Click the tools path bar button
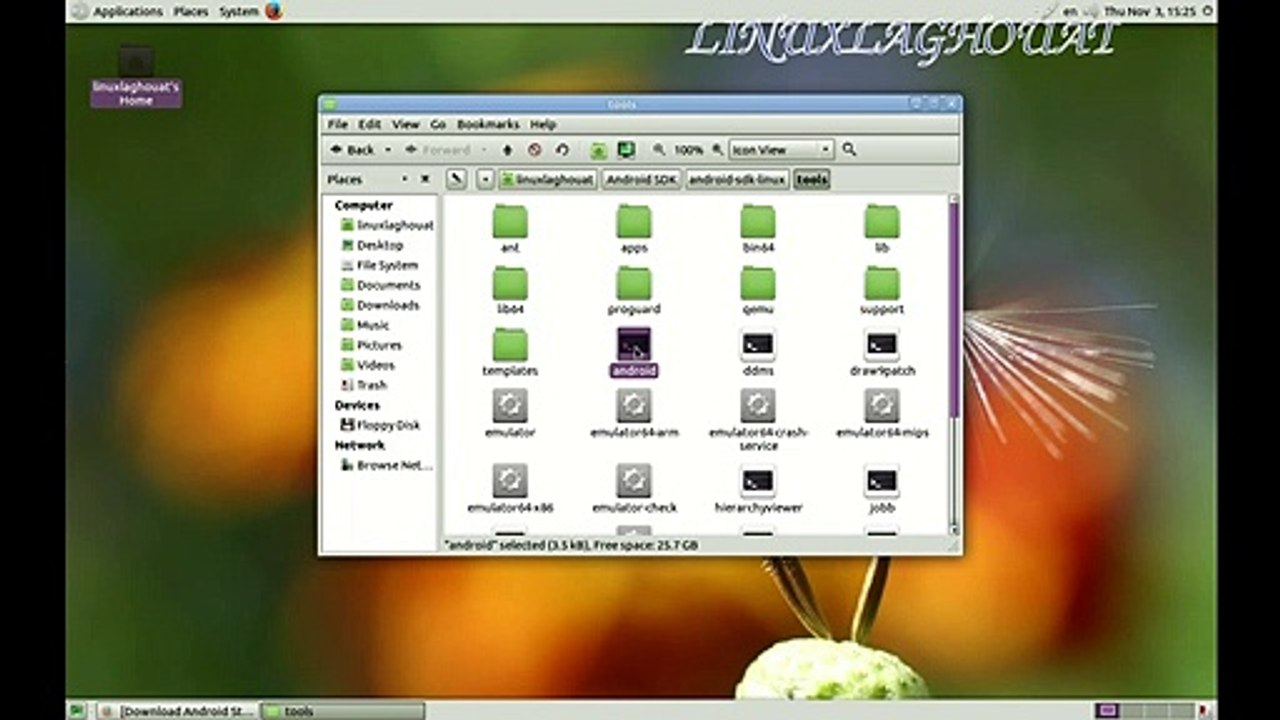 [x=812, y=179]
